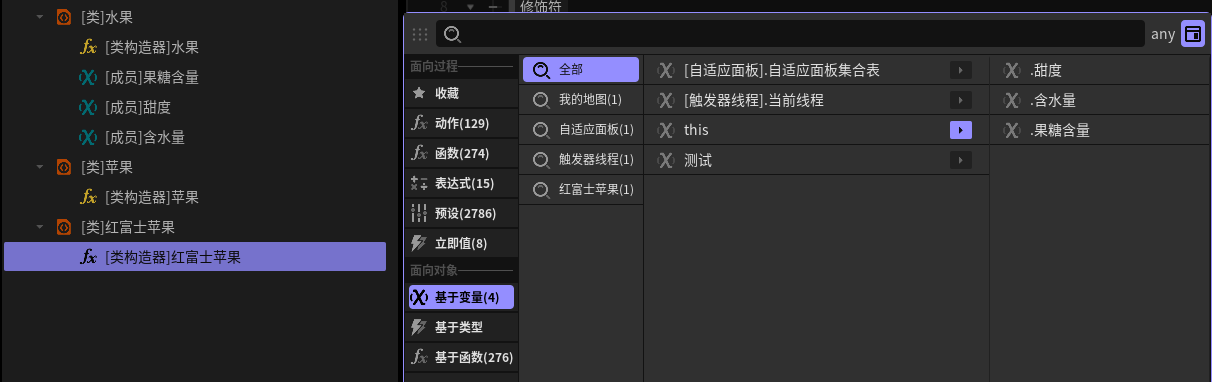Viewport: 1212px width, 382px height.
Task: Click the expression icon beside 表达式(15)
Action: coord(419,183)
